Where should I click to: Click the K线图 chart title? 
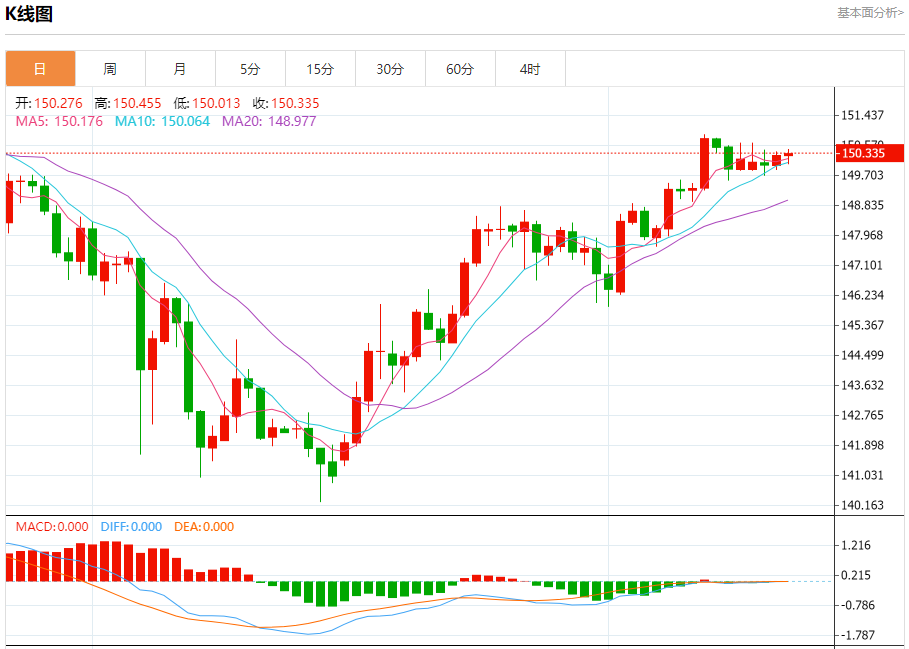point(29,13)
